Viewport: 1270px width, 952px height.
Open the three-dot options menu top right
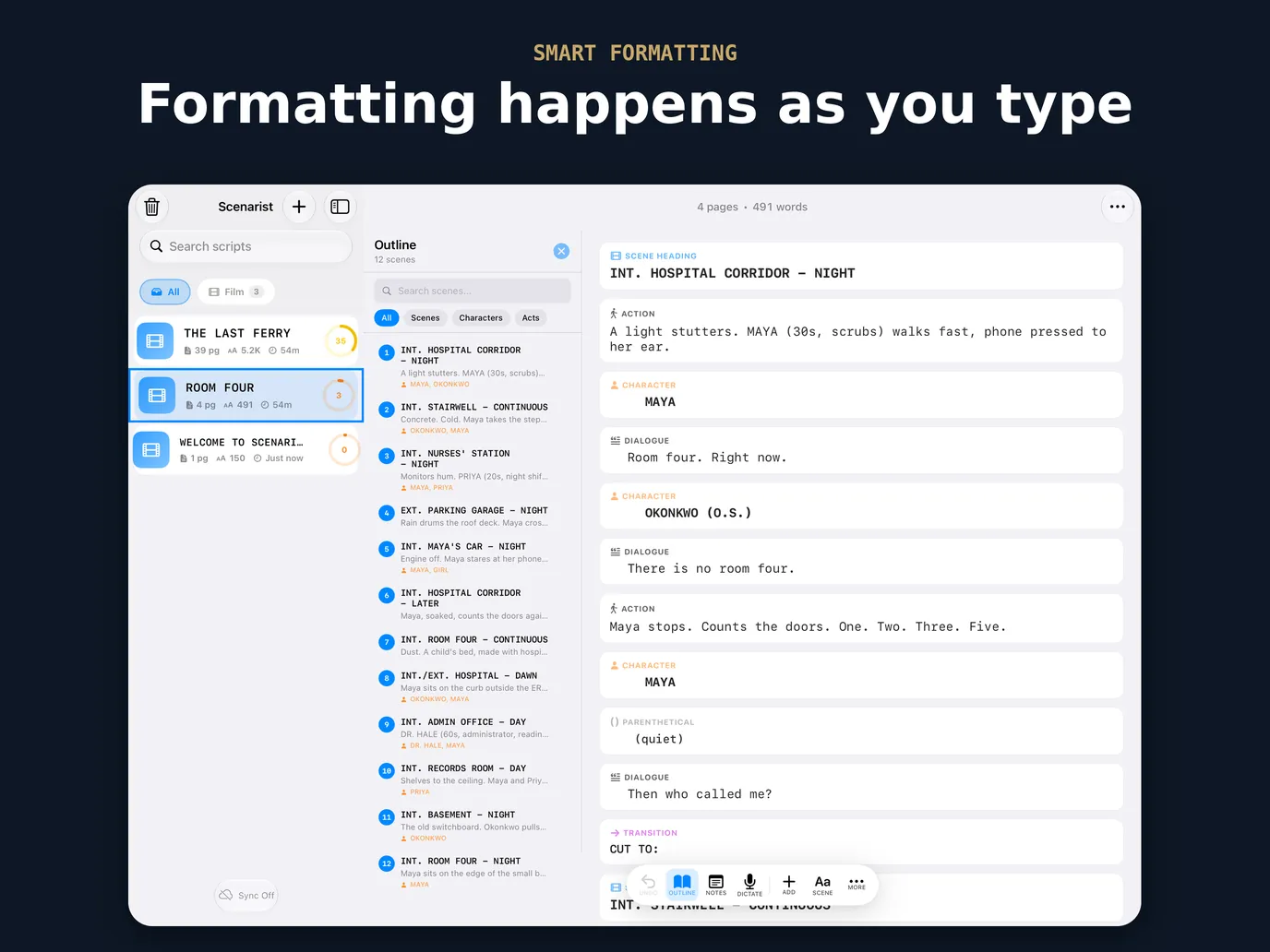[1117, 207]
